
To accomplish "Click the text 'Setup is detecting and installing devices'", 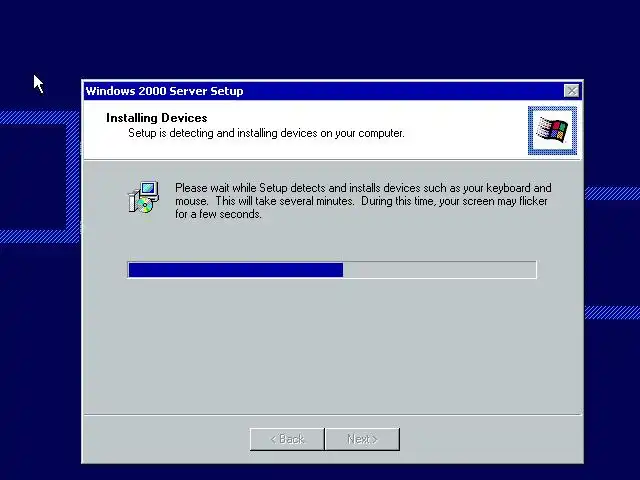I will coord(222,133).
